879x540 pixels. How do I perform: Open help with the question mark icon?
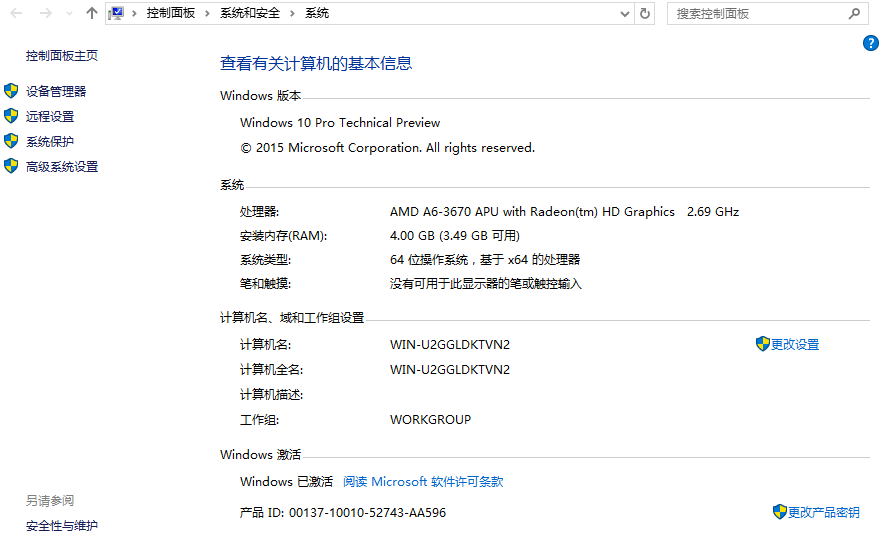(871, 43)
